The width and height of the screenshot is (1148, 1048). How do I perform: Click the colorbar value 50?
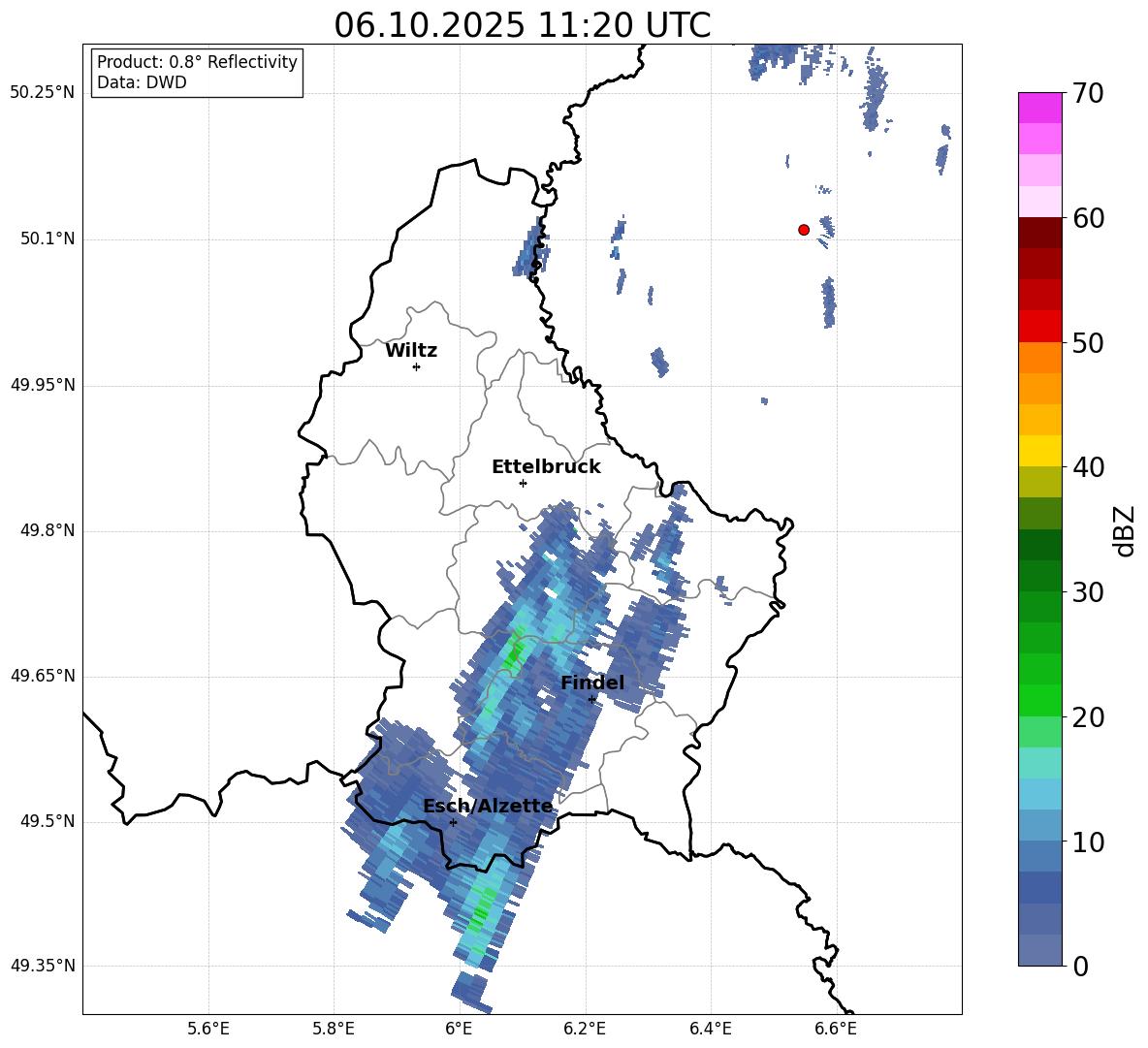click(1089, 343)
